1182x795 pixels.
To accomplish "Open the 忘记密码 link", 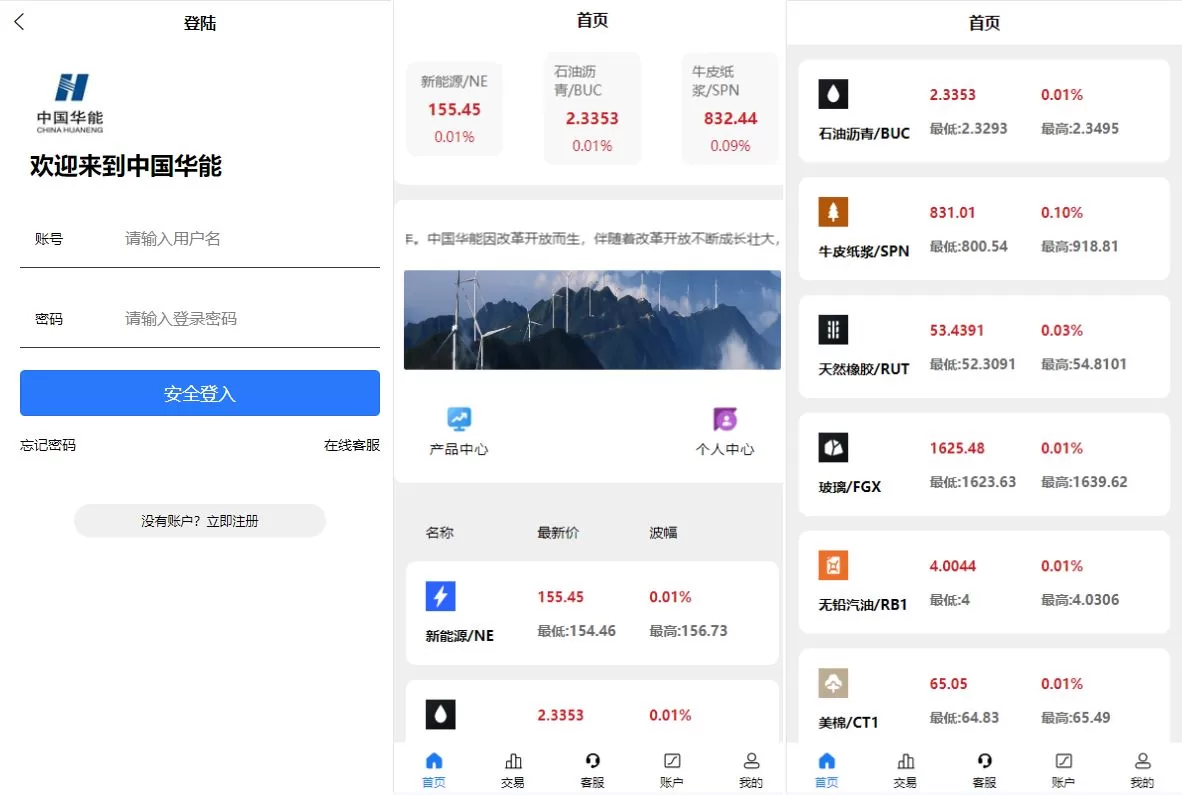I will [47, 445].
